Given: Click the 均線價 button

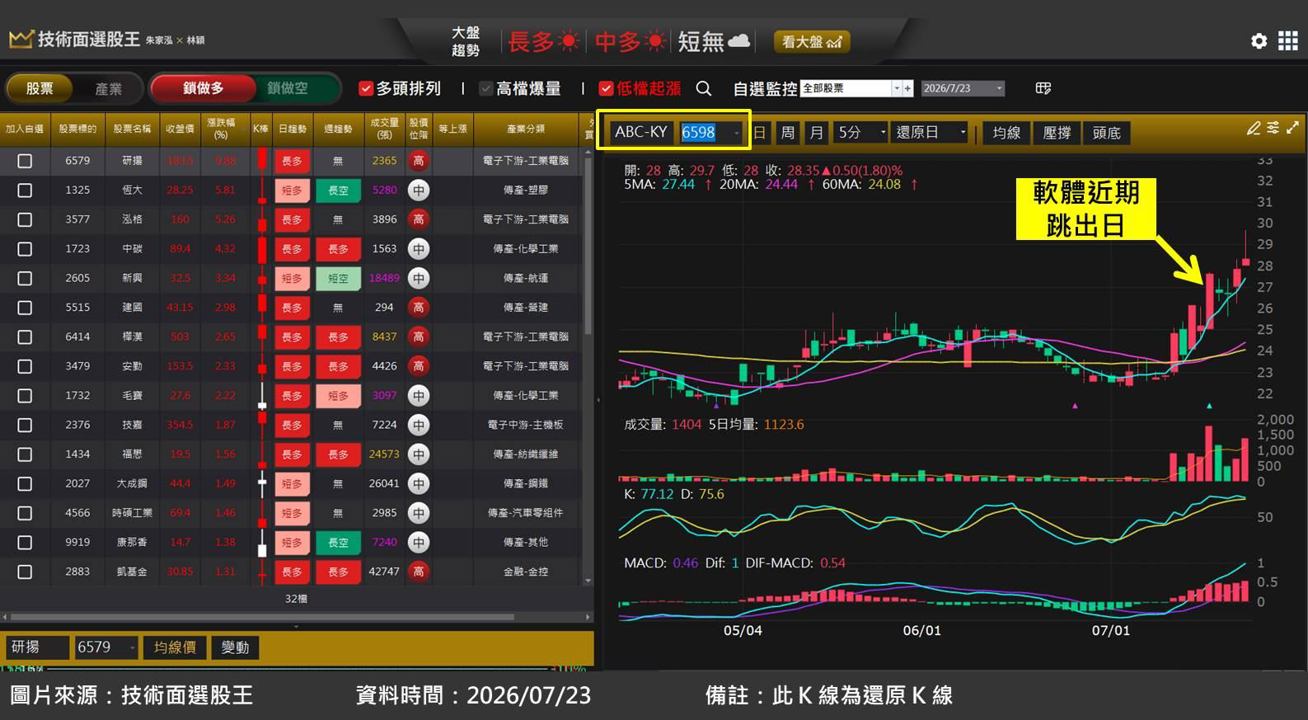Looking at the screenshot, I should [175, 648].
